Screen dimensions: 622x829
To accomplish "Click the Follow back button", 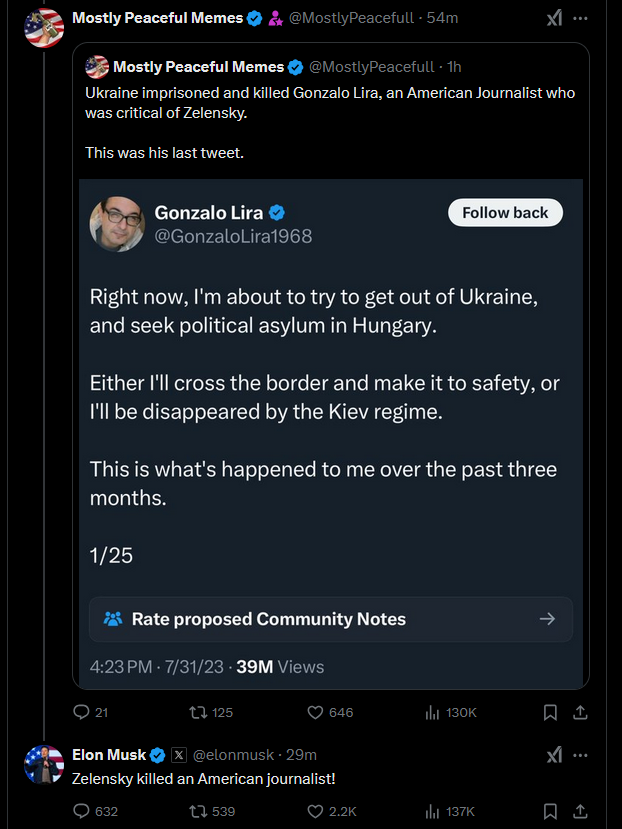I will click(505, 212).
